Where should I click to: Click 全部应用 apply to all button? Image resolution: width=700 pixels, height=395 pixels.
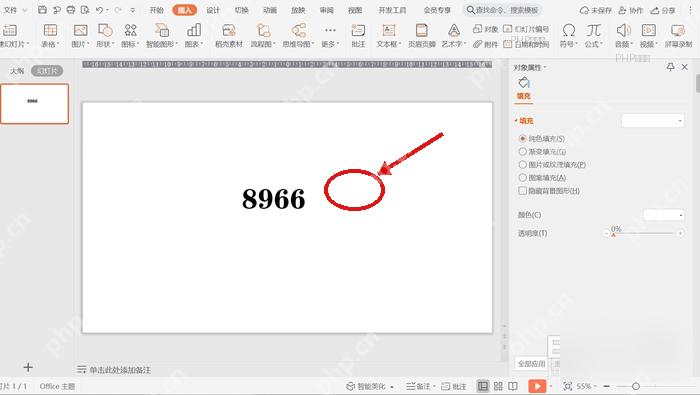531,364
